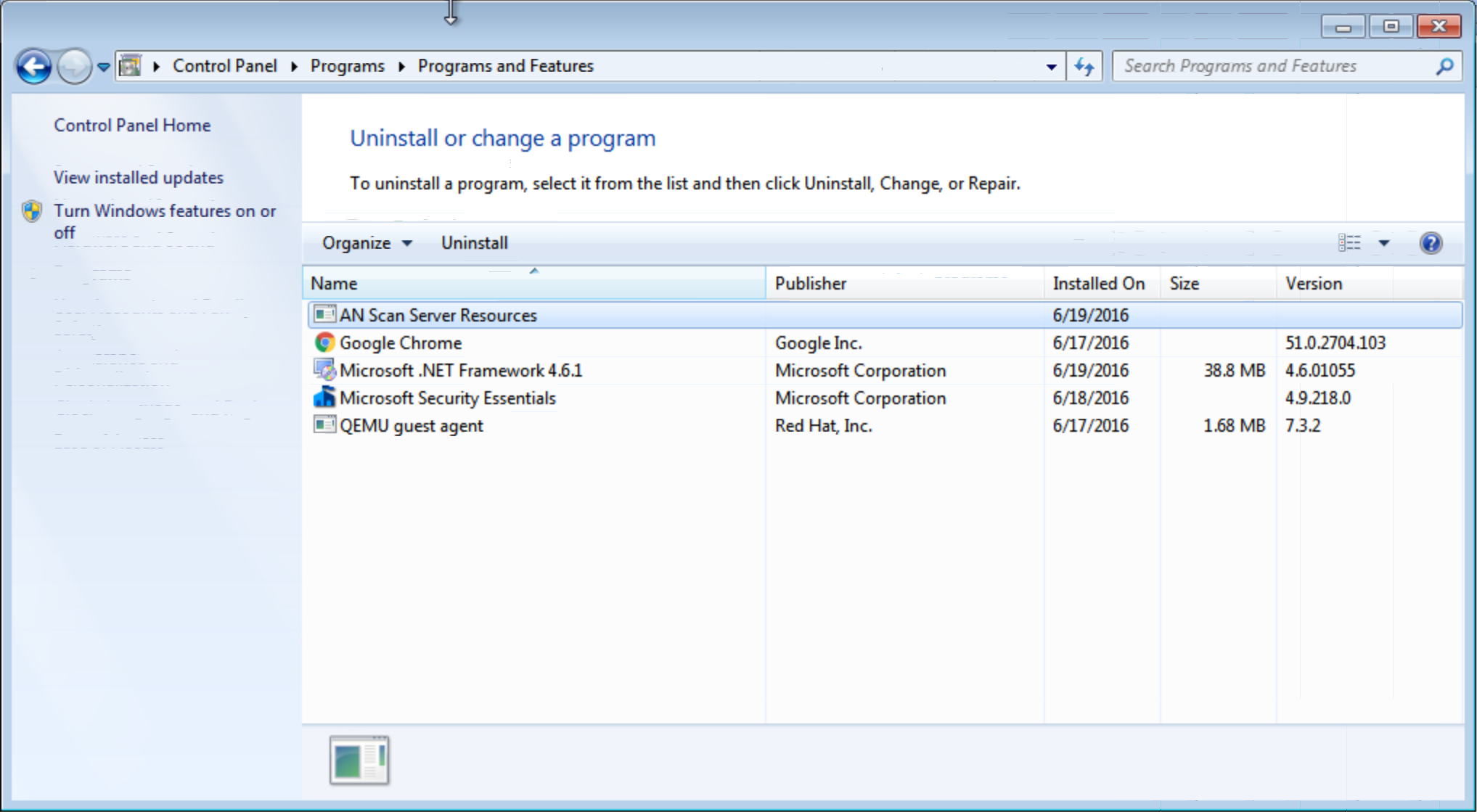Click the QEMU guest agent icon
The height and width of the screenshot is (812, 1477).
[x=324, y=425]
